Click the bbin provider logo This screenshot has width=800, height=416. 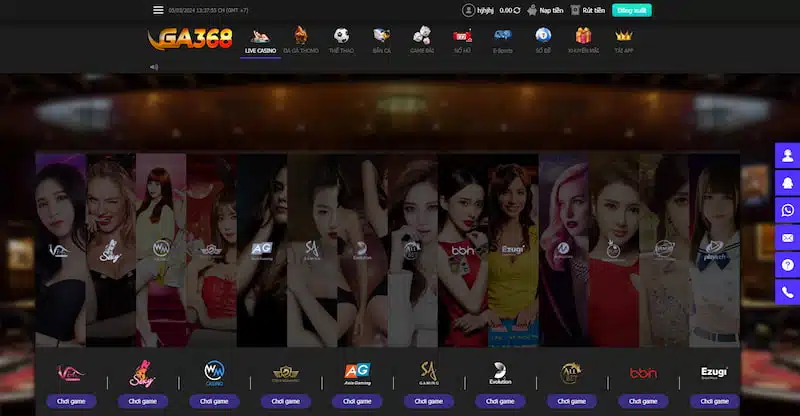(643, 374)
